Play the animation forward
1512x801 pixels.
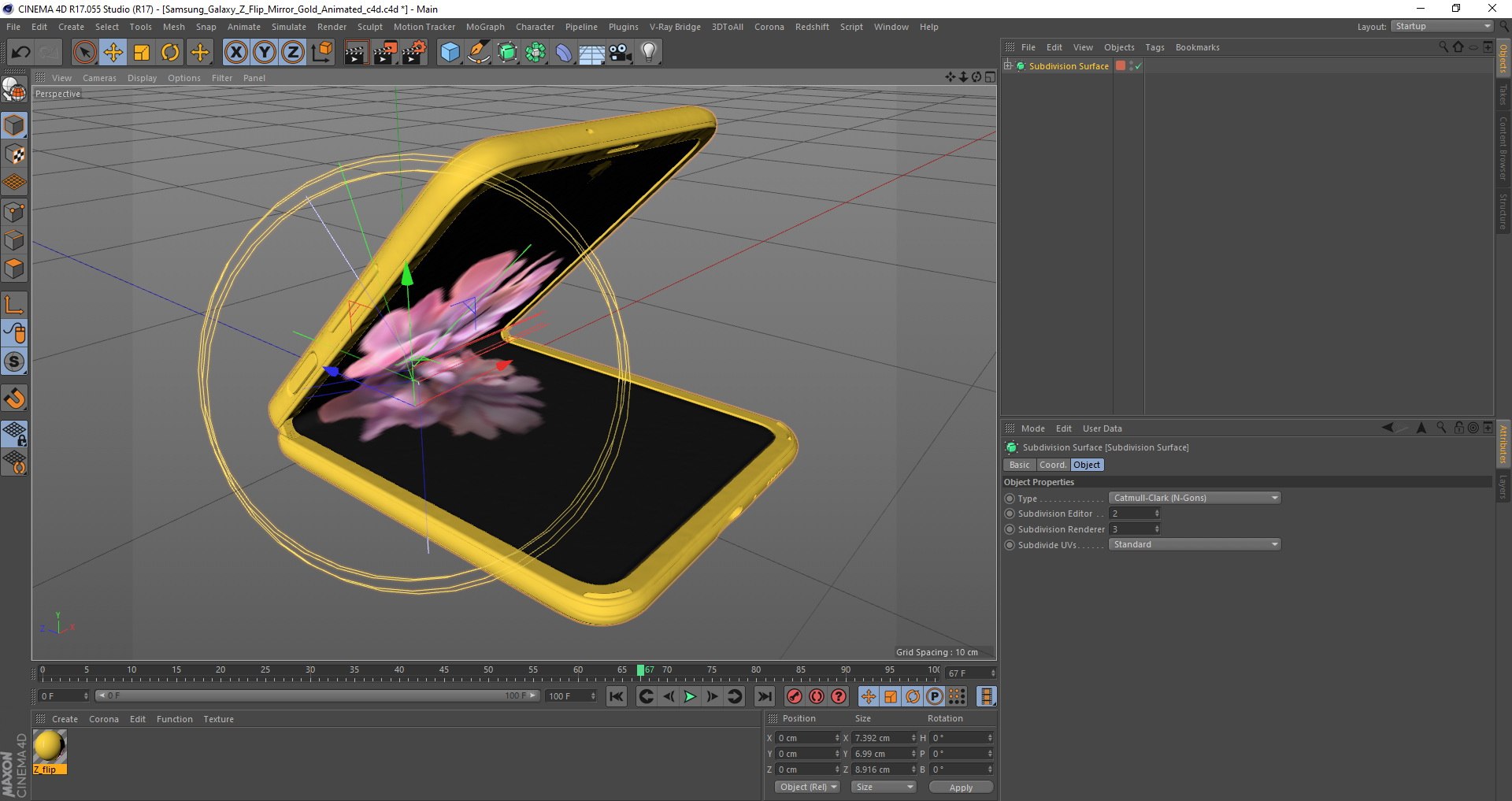pyautogui.click(x=690, y=696)
